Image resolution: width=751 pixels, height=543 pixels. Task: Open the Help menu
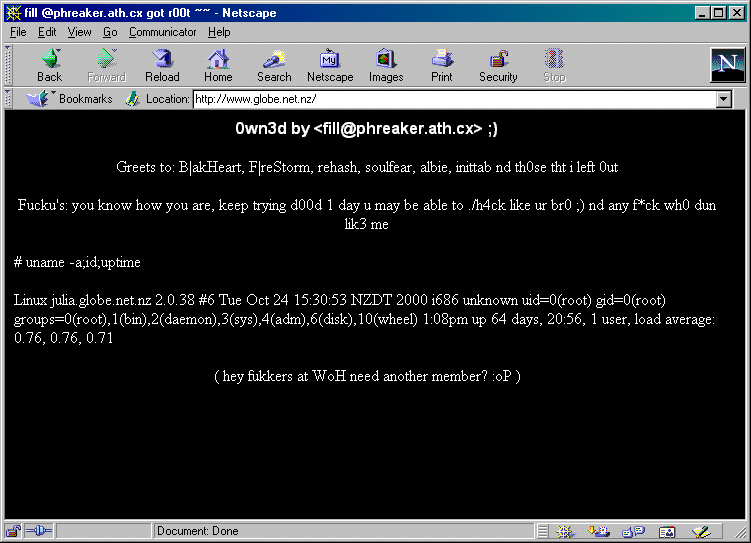(219, 32)
